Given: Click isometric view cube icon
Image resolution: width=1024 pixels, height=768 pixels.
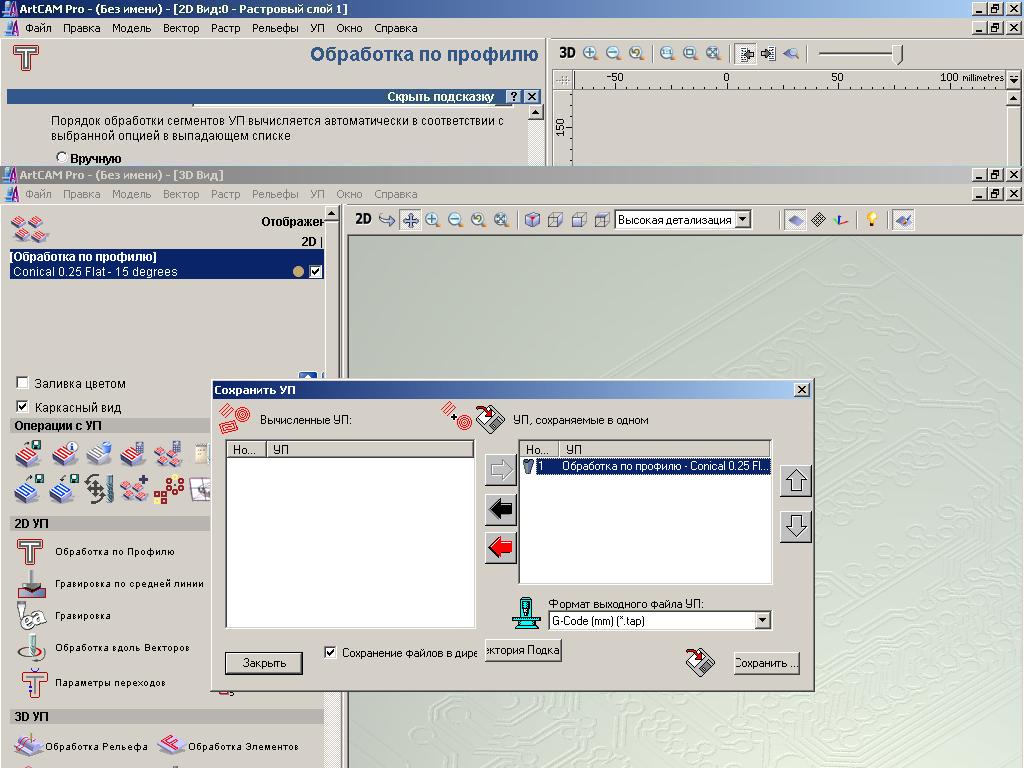Looking at the screenshot, I should [532, 220].
